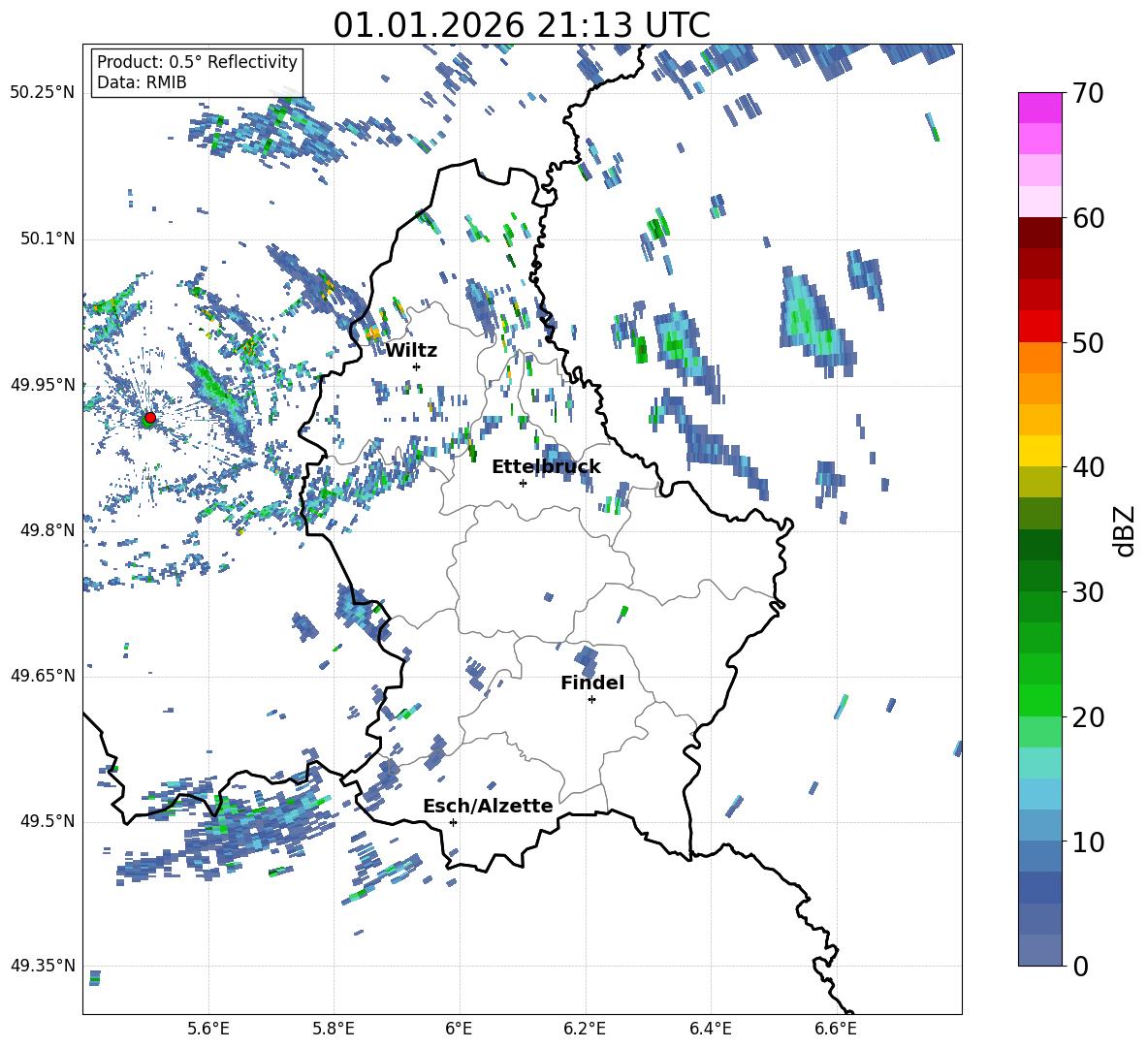Click the red radar site marker
The width and height of the screenshot is (1148, 1048).
(x=149, y=418)
